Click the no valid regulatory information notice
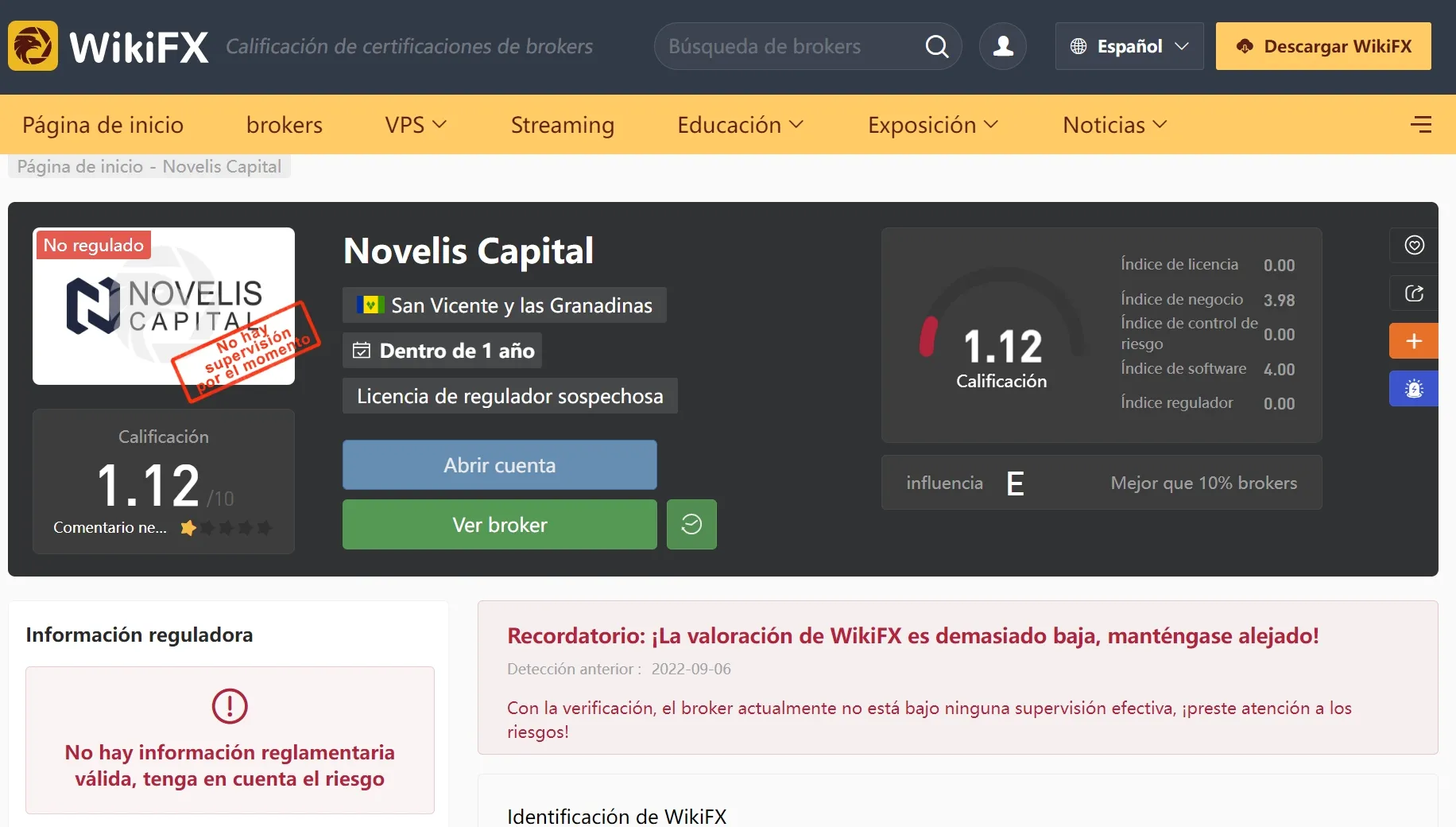The width and height of the screenshot is (1456, 827). coord(230,740)
